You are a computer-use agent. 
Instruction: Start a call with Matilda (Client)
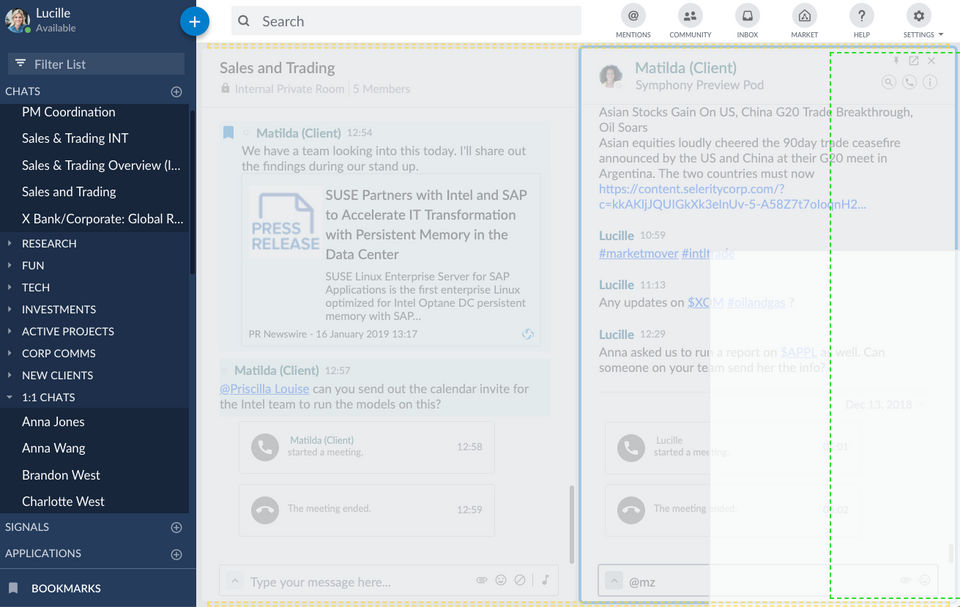coord(909,82)
